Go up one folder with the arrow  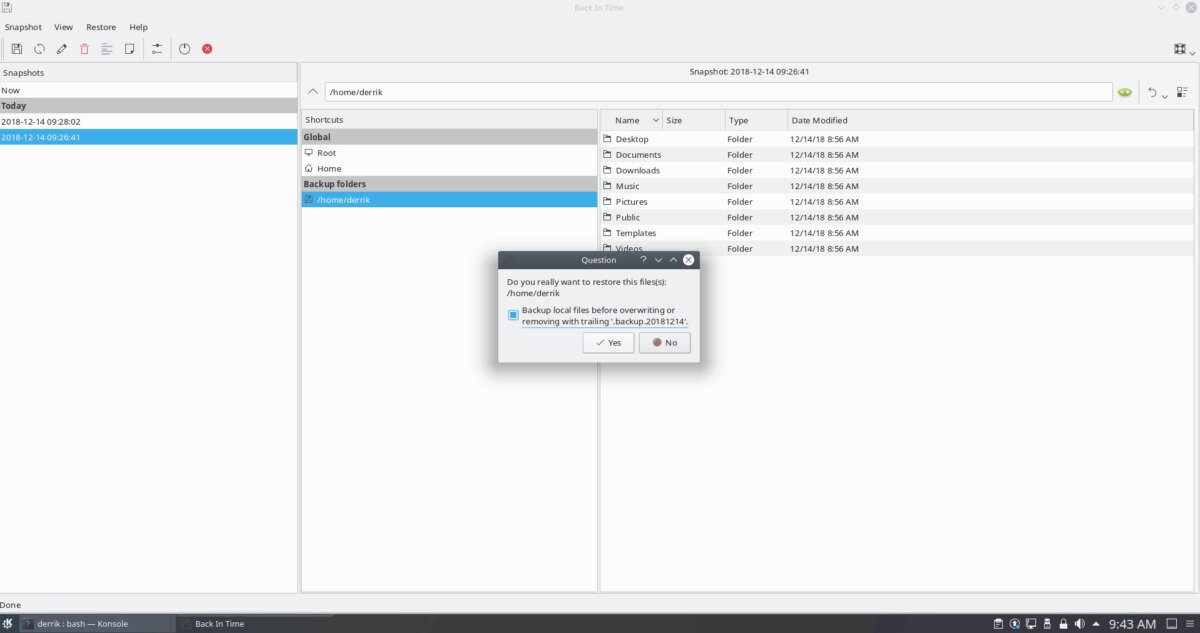click(x=313, y=92)
